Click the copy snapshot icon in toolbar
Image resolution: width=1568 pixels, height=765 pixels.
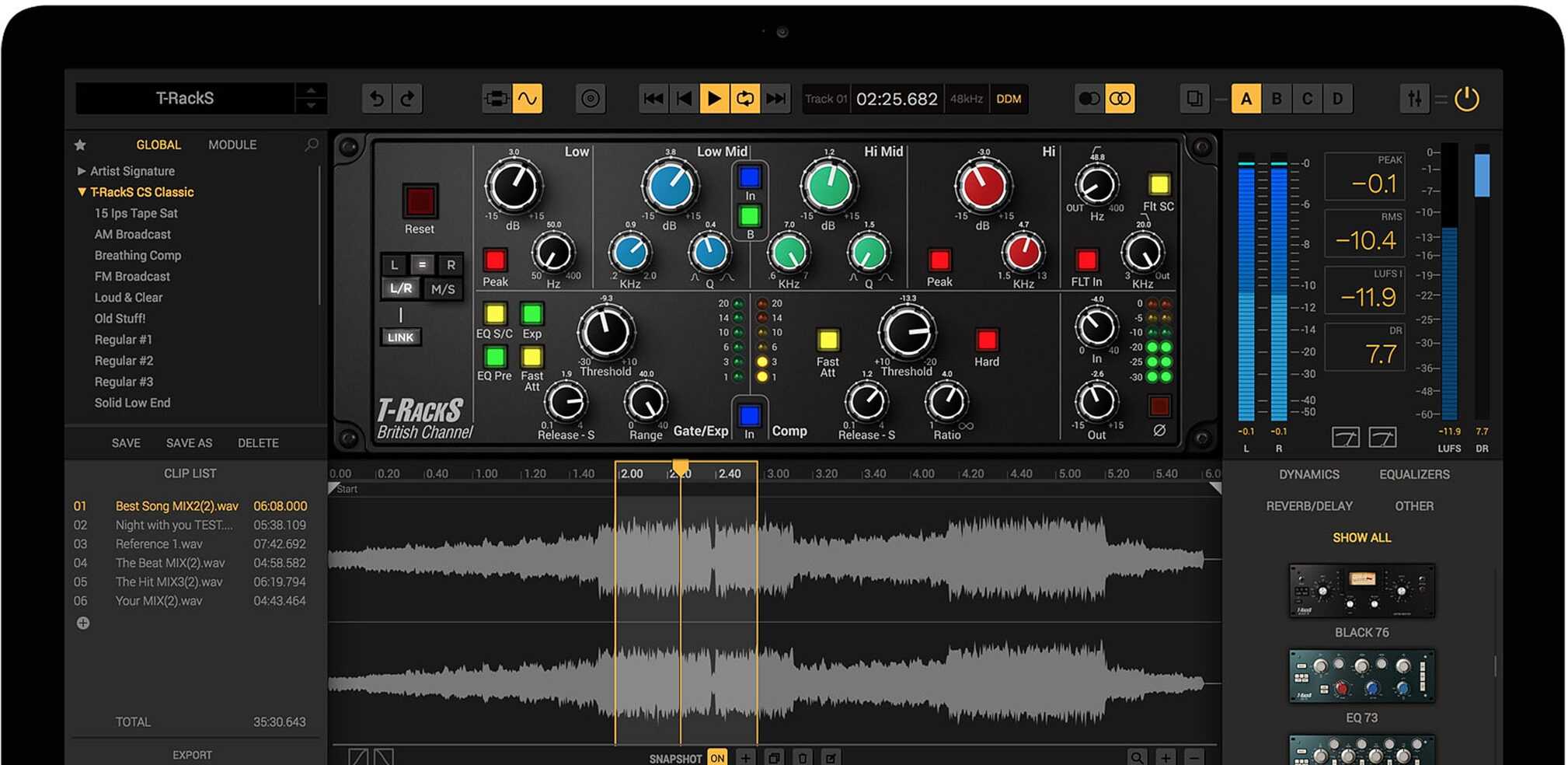(1194, 99)
